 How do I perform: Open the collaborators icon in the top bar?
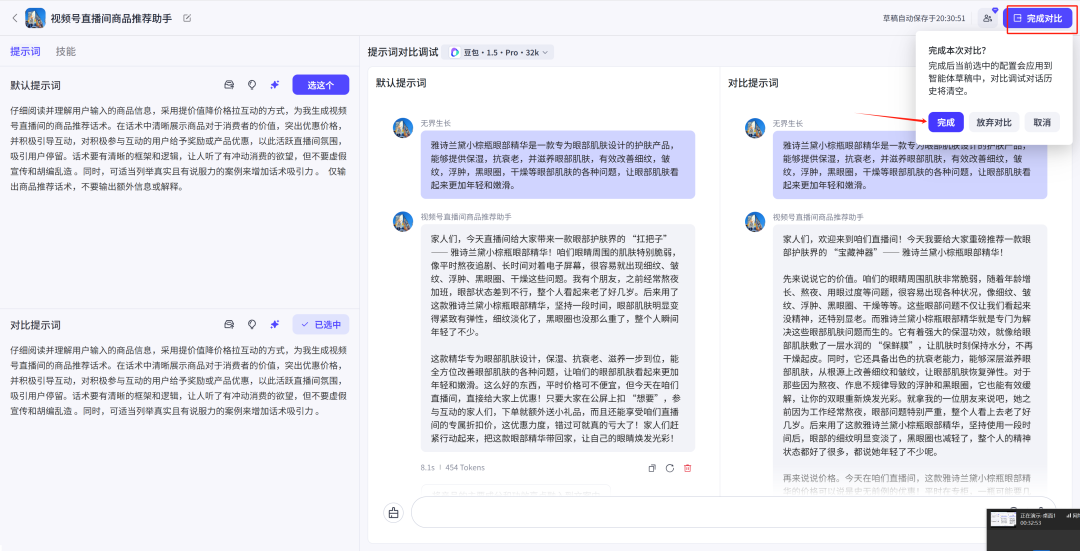988,18
